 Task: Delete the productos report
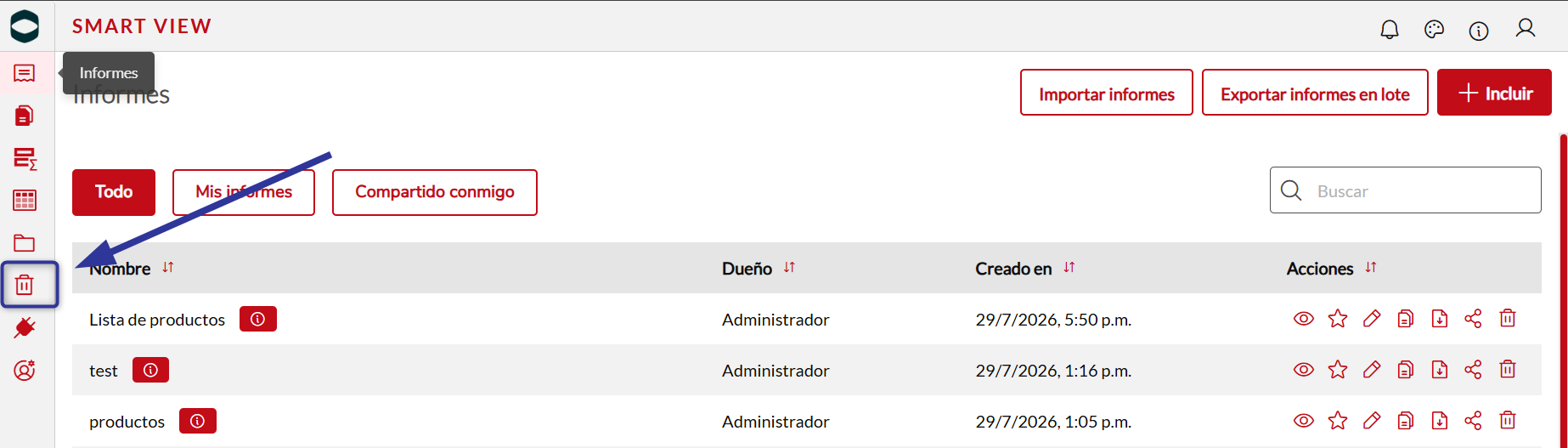tap(1508, 420)
